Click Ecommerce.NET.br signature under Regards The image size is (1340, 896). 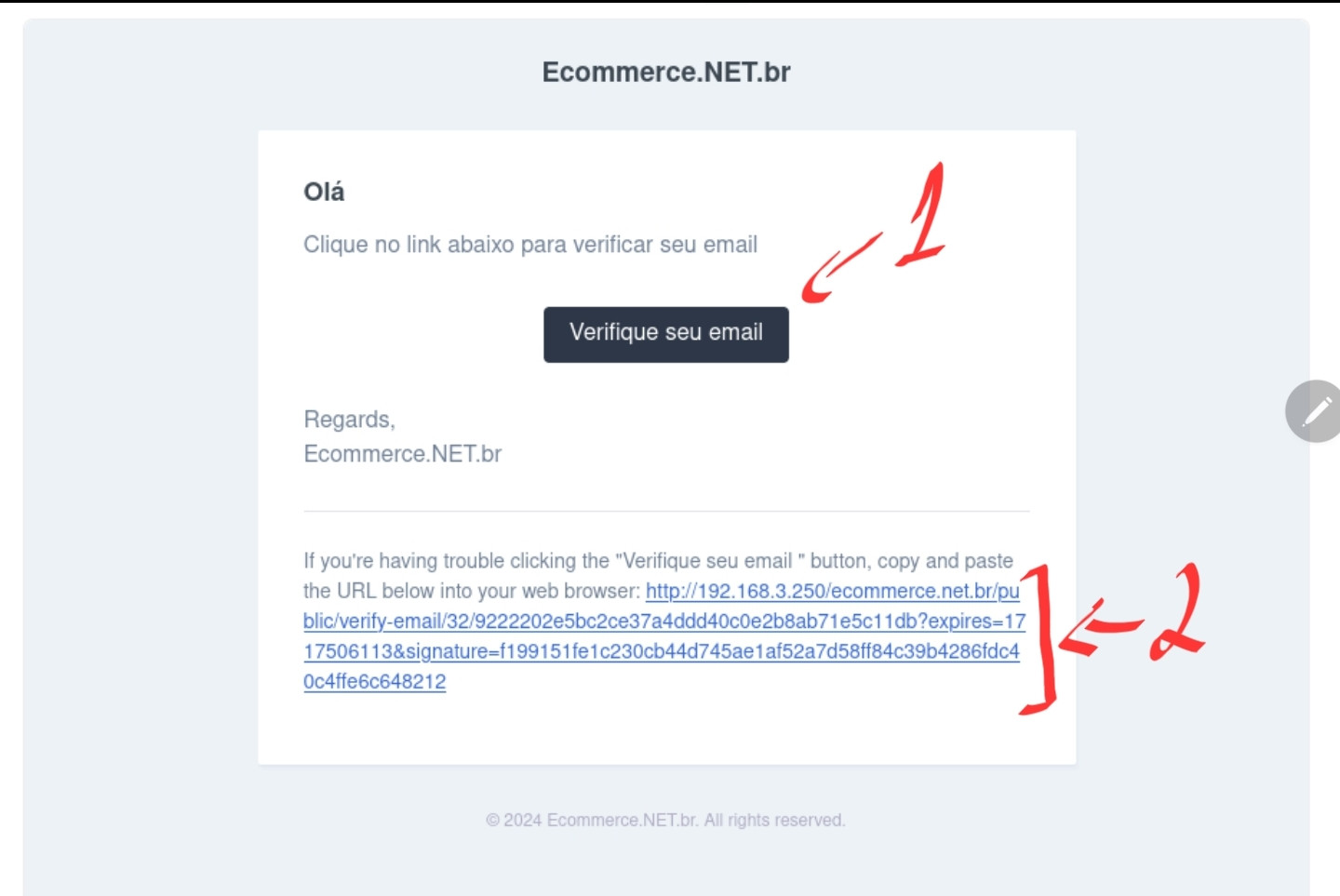click(x=402, y=454)
